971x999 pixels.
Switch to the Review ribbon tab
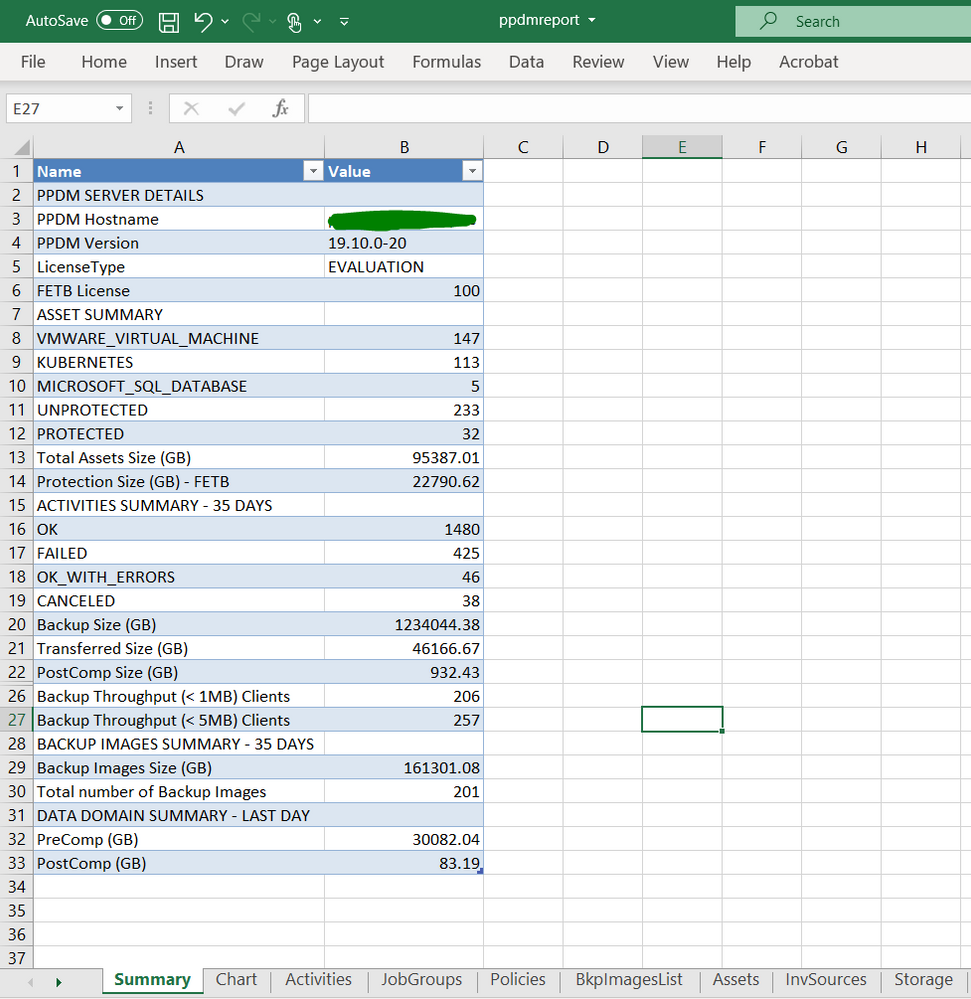click(598, 62)
